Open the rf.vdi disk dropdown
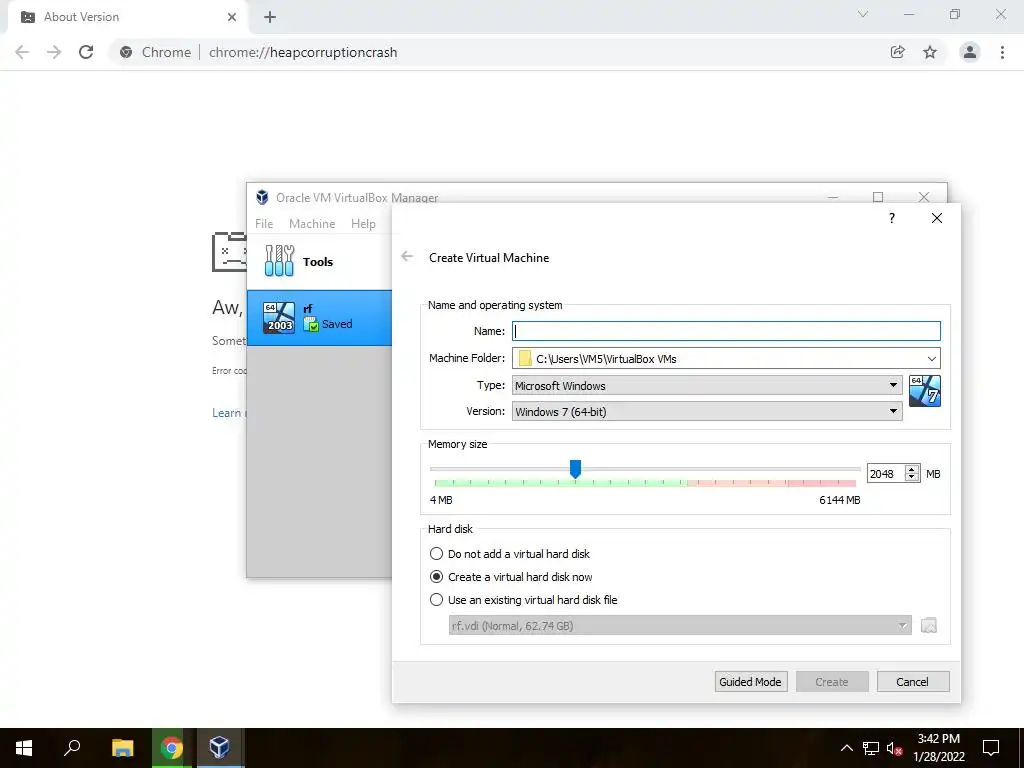The image size is (1024, 768). tap(680, 626)
